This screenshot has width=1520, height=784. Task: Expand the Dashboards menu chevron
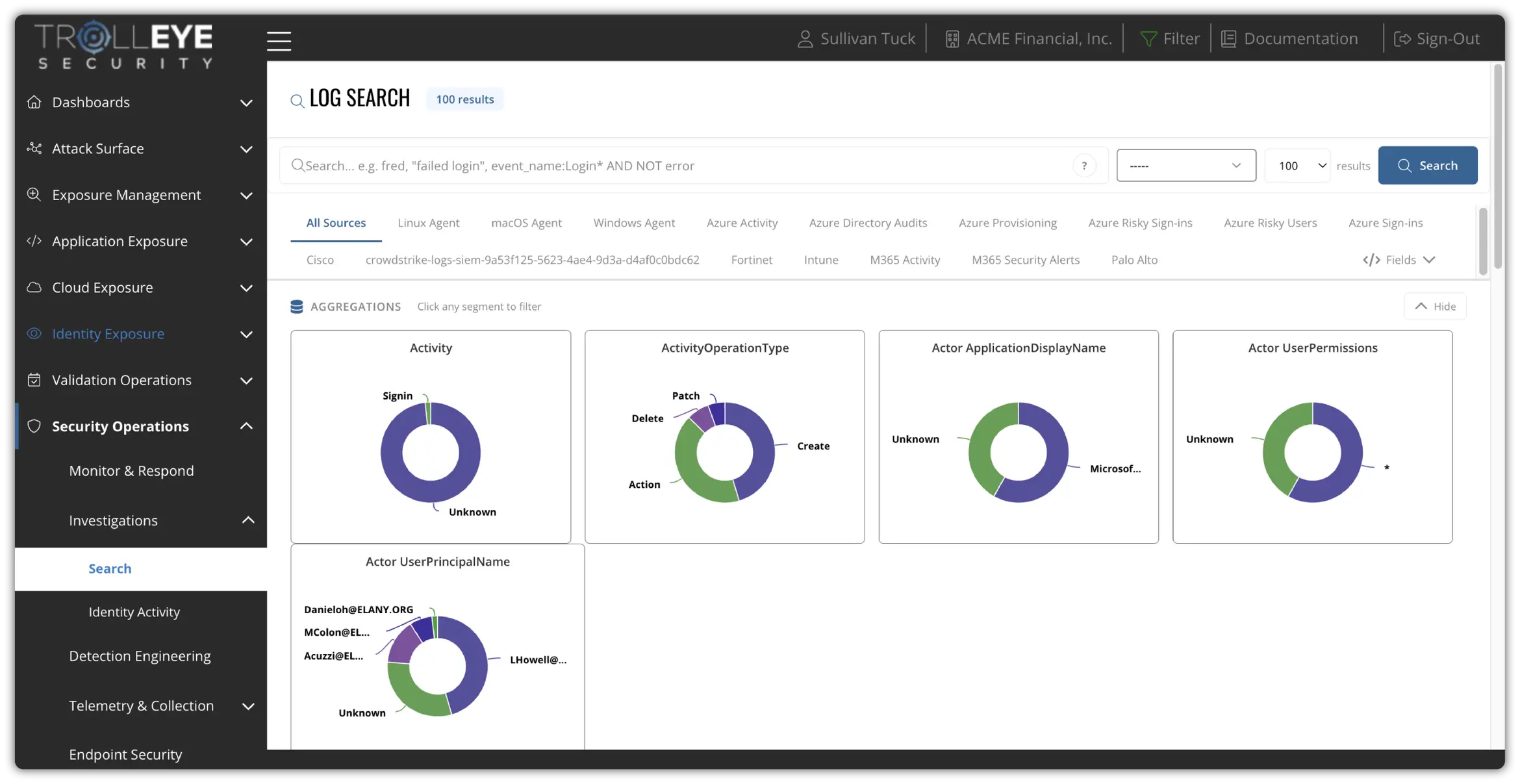246,103
